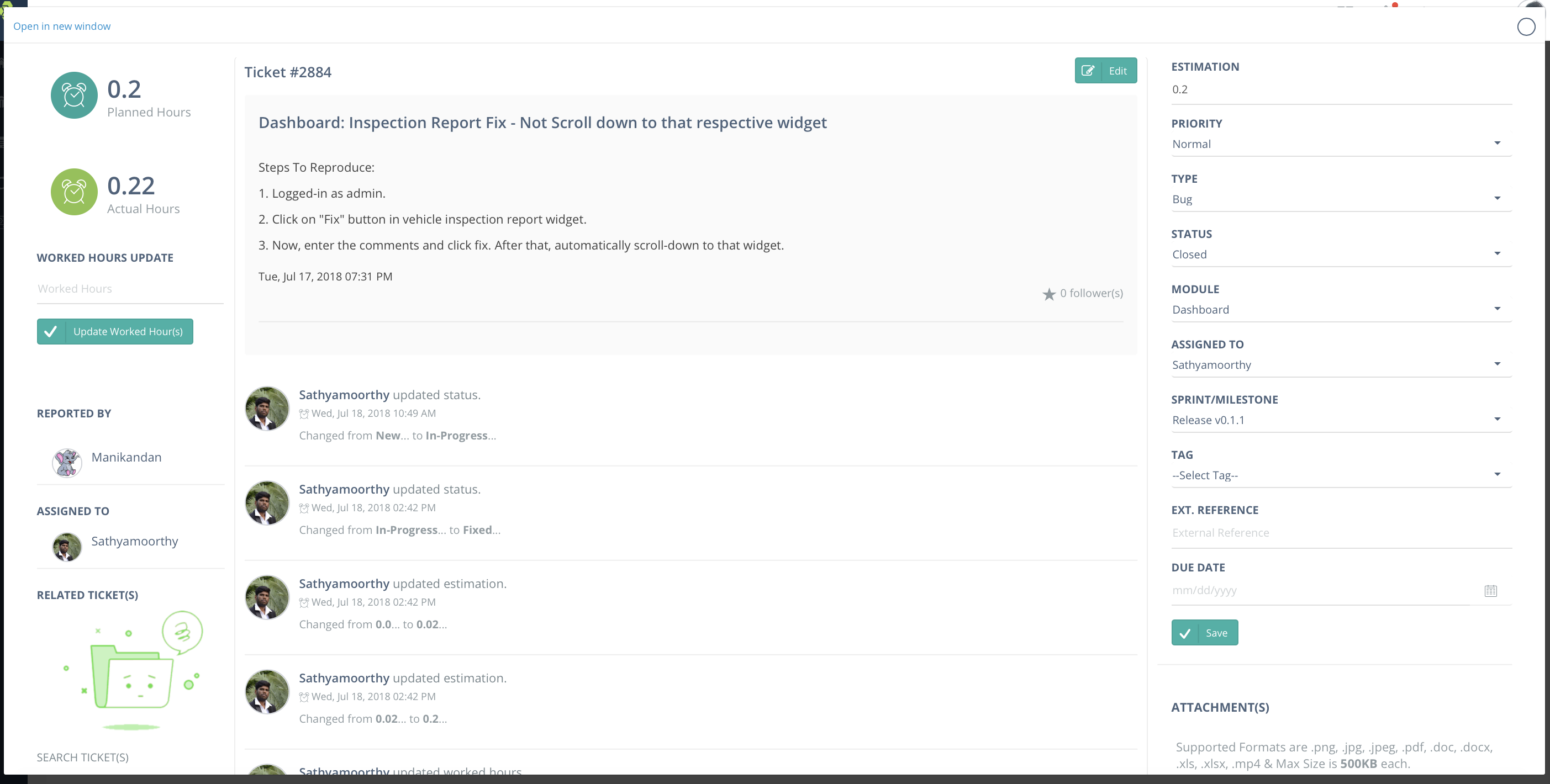
Task: Click Ticket #2884 heading
Action: [x=288, y=72]
